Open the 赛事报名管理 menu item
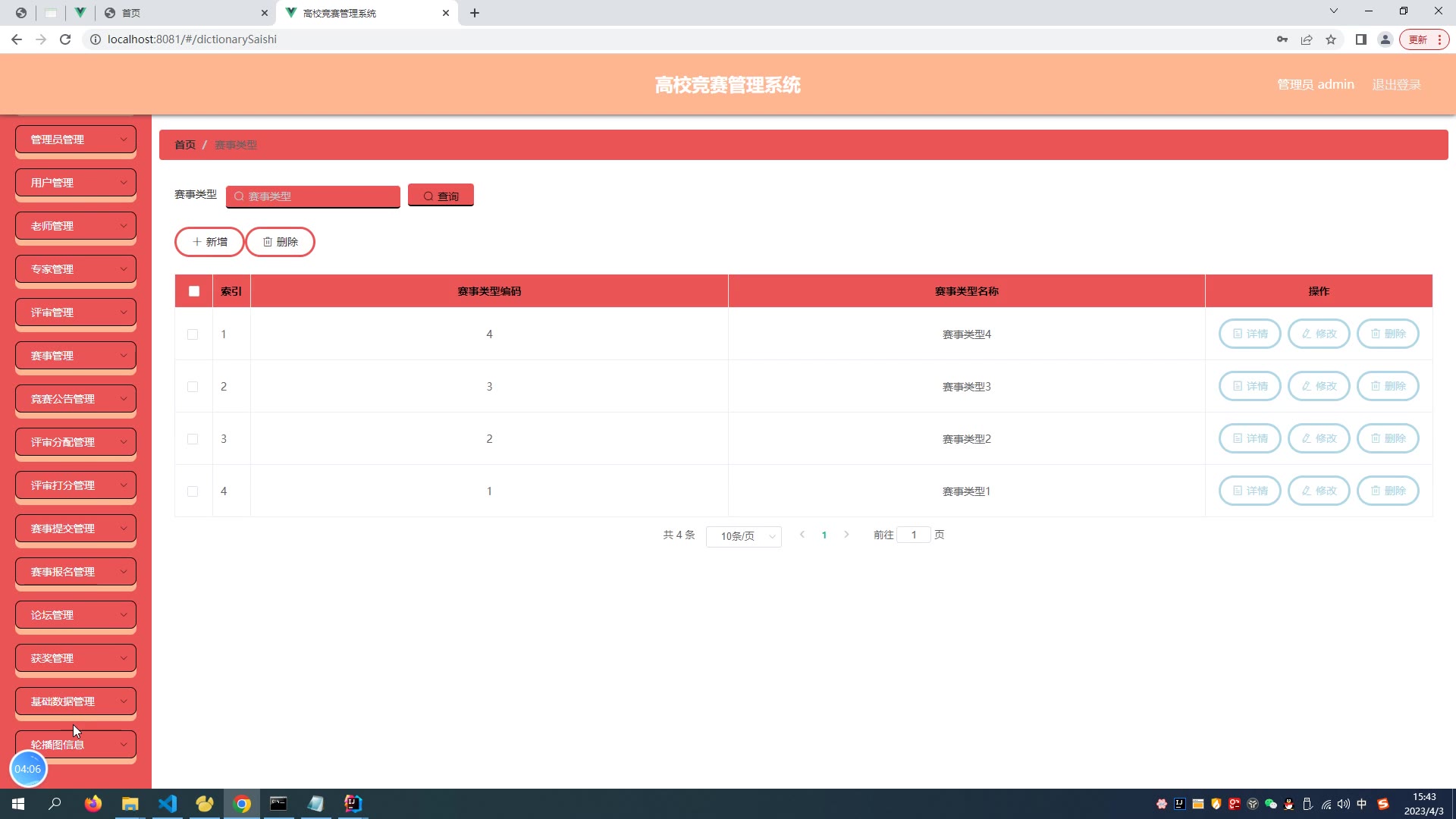Image resolution: width=1456 pixels, height=819 pixels. pyautogui.click(x=76, y=572)
